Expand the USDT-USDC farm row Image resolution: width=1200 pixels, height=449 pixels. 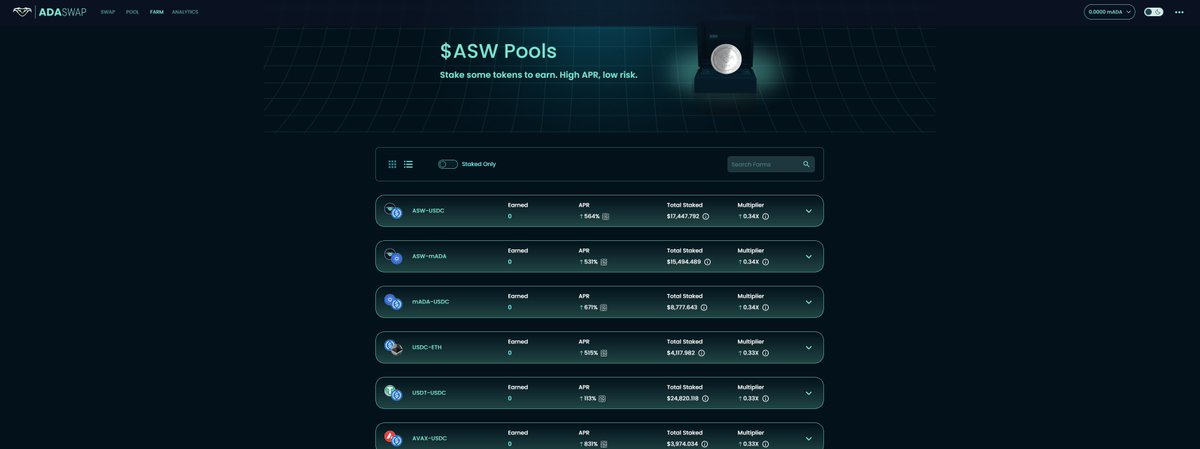click(809, 393)
